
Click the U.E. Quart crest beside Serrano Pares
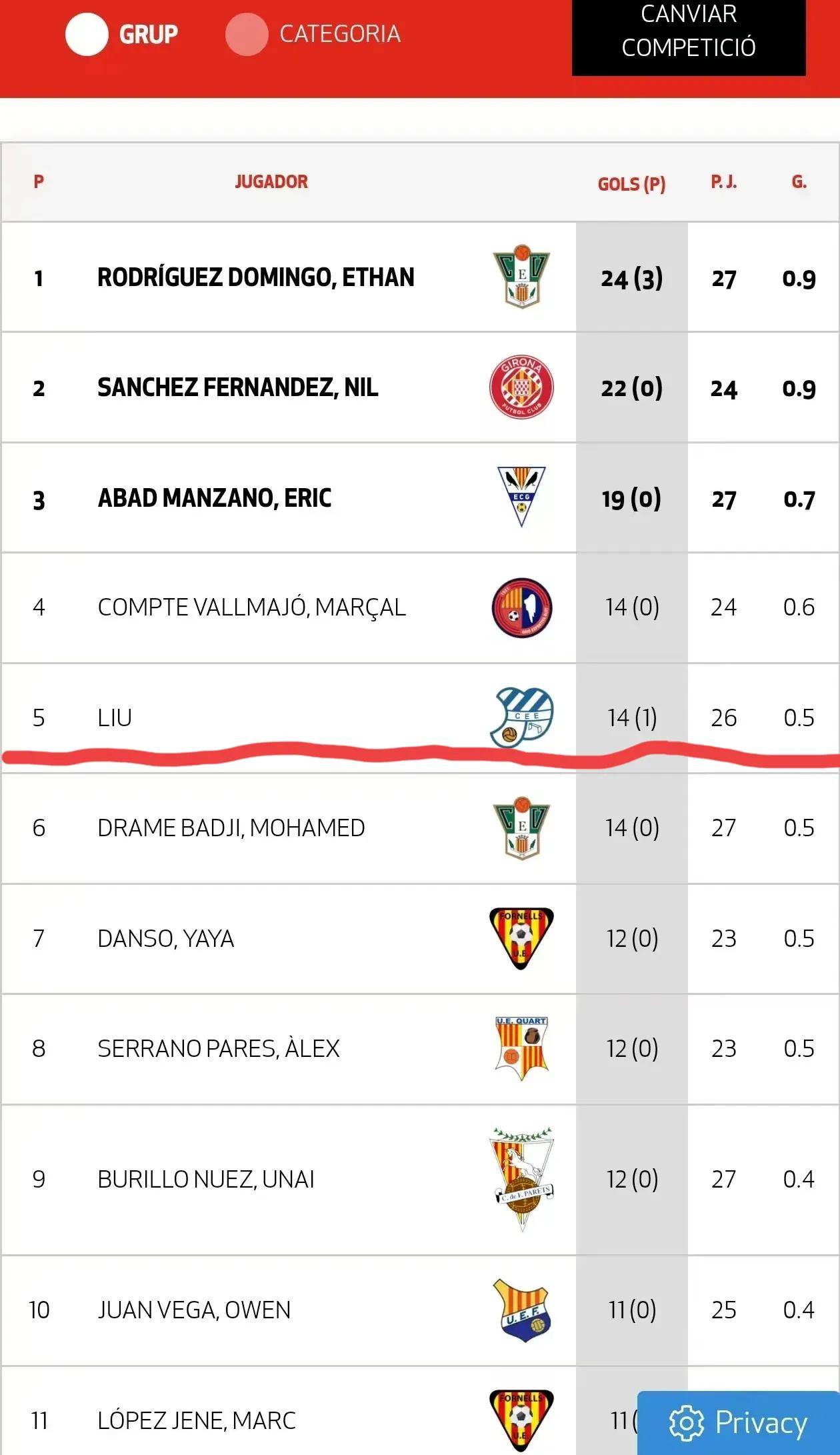tap(521, 1048)
